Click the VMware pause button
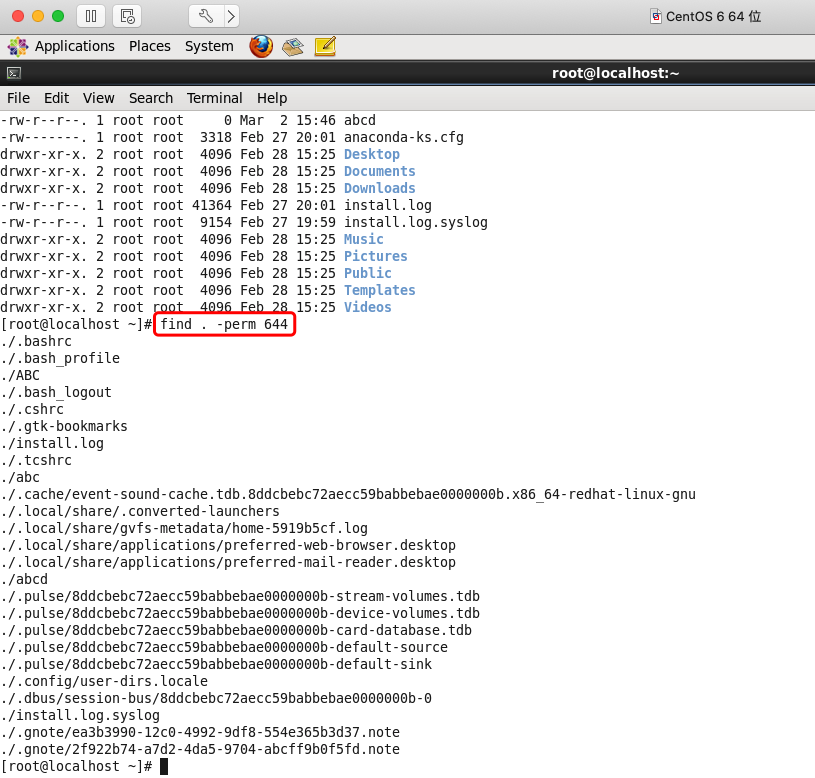The height and width of the screenshot is (778, 815). 91,16
